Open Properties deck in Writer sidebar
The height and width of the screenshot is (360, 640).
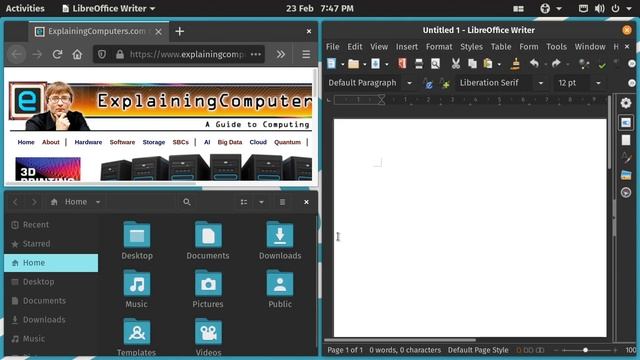(x=626, y=122)
